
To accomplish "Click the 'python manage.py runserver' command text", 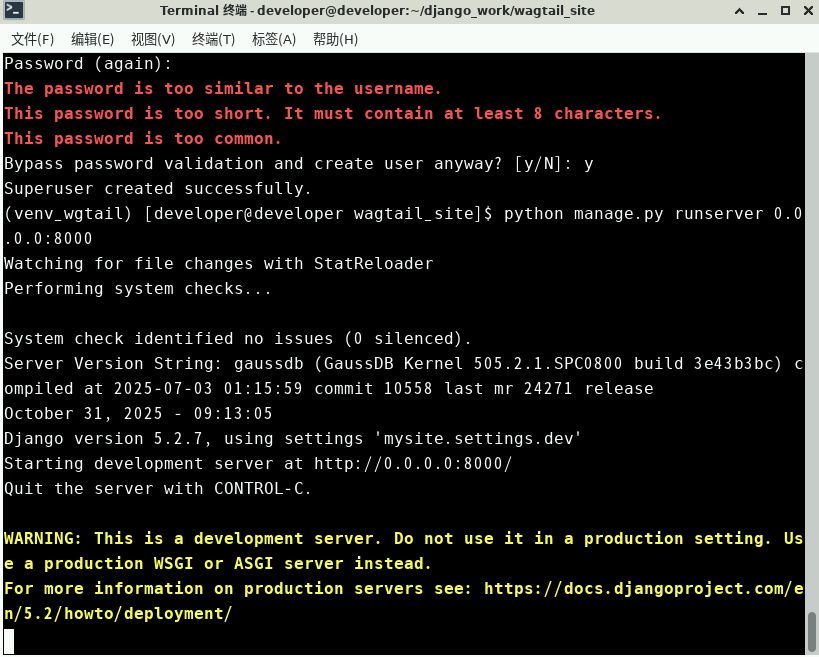I will click(633, 214).
